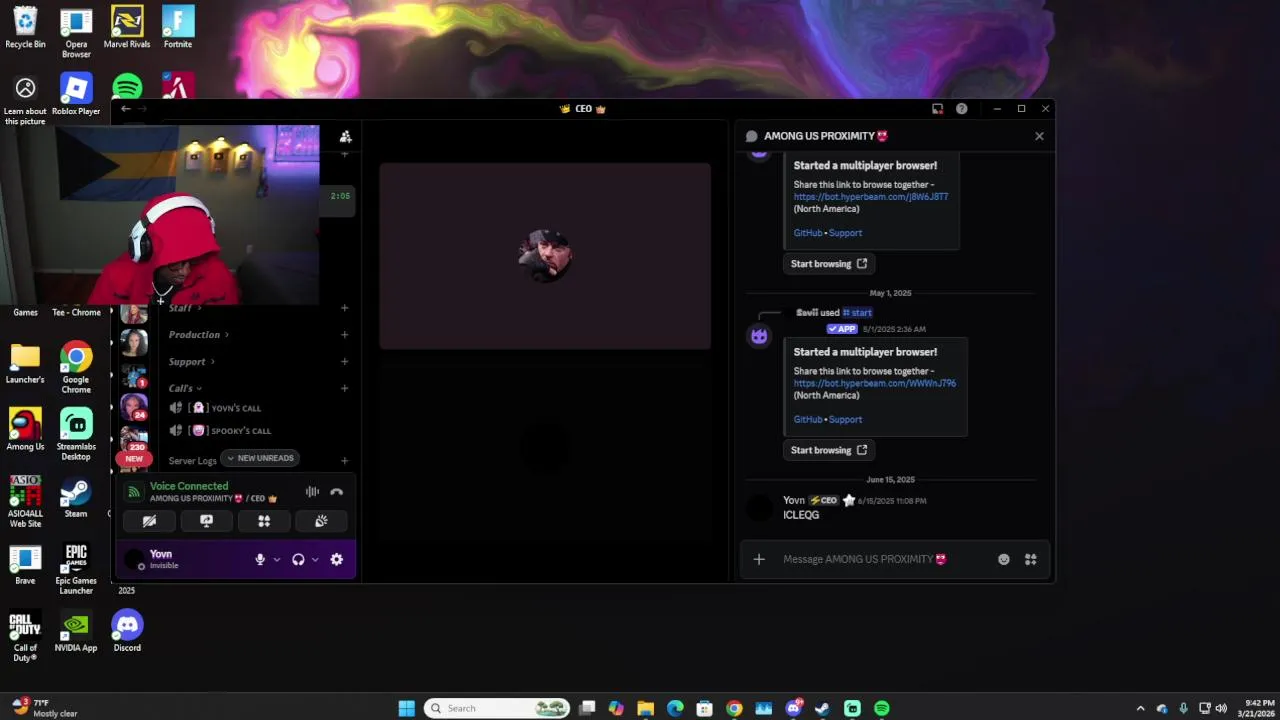The image size is (1280, 720).
Task: Open File Explorer from taskbar
Action: tap(645, 708)
